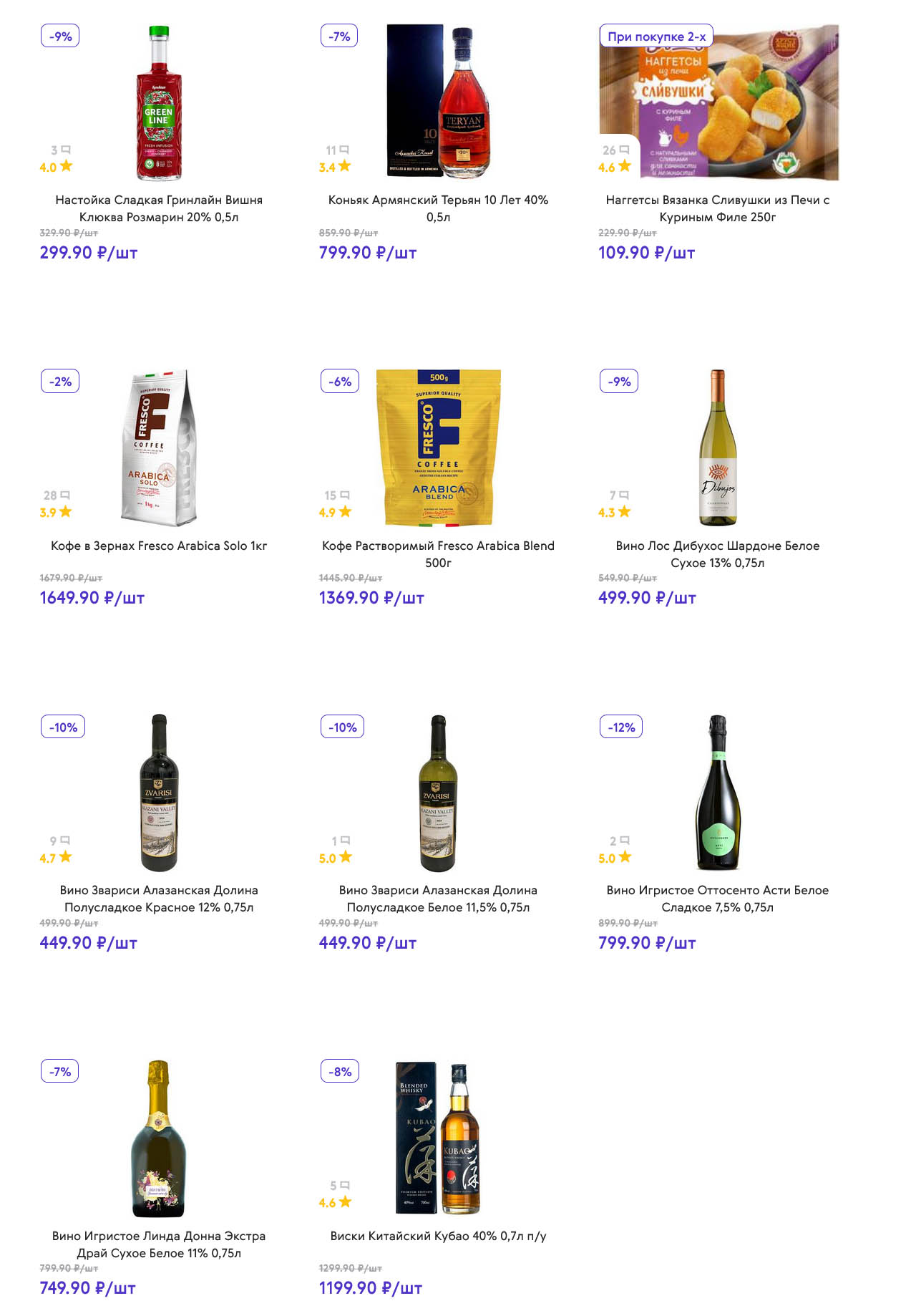View the Linda Donna sparkling wine image
The width and height of the screenshot is (916, 1316).
[x=159, y=1138]
